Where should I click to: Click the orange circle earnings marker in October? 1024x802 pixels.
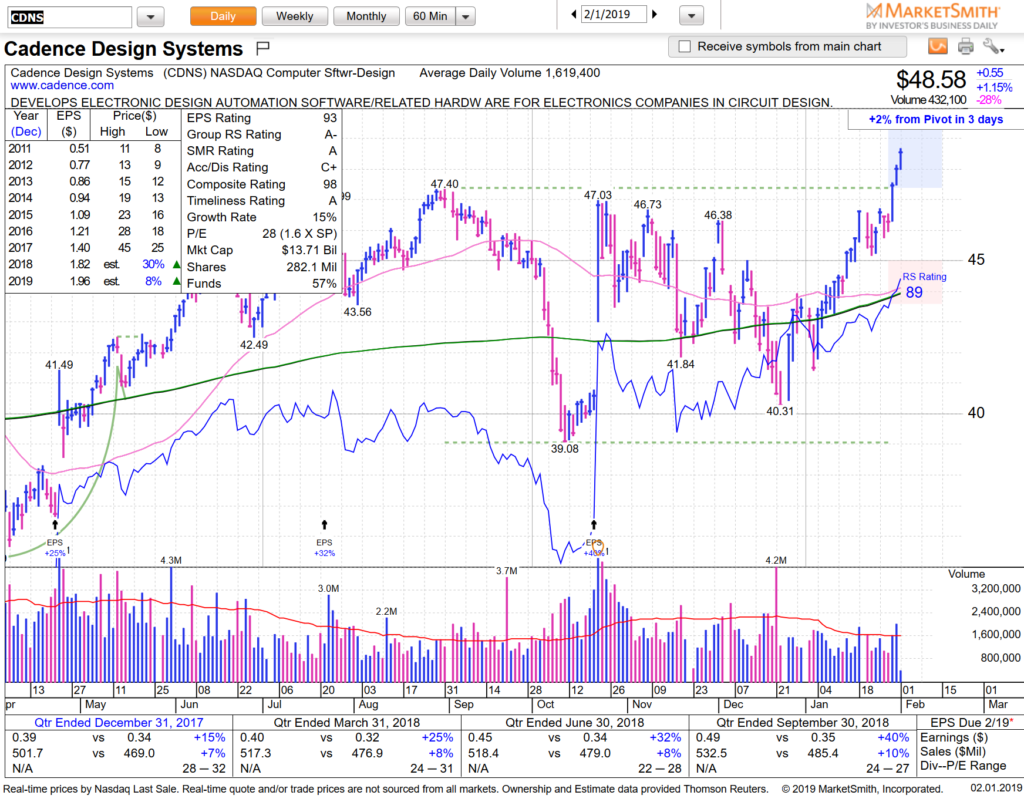(597, 546)
